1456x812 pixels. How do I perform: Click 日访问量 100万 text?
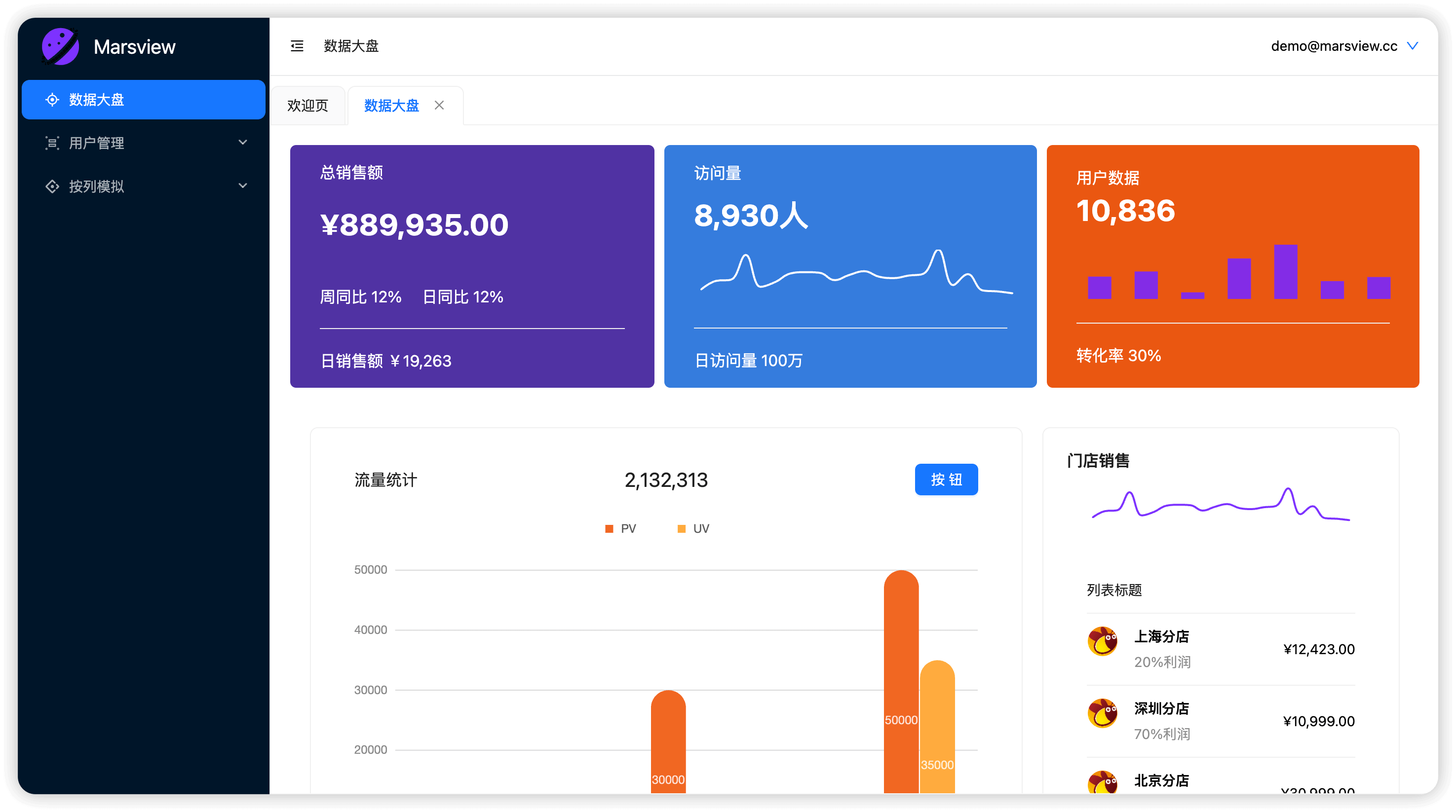(748, 361)
